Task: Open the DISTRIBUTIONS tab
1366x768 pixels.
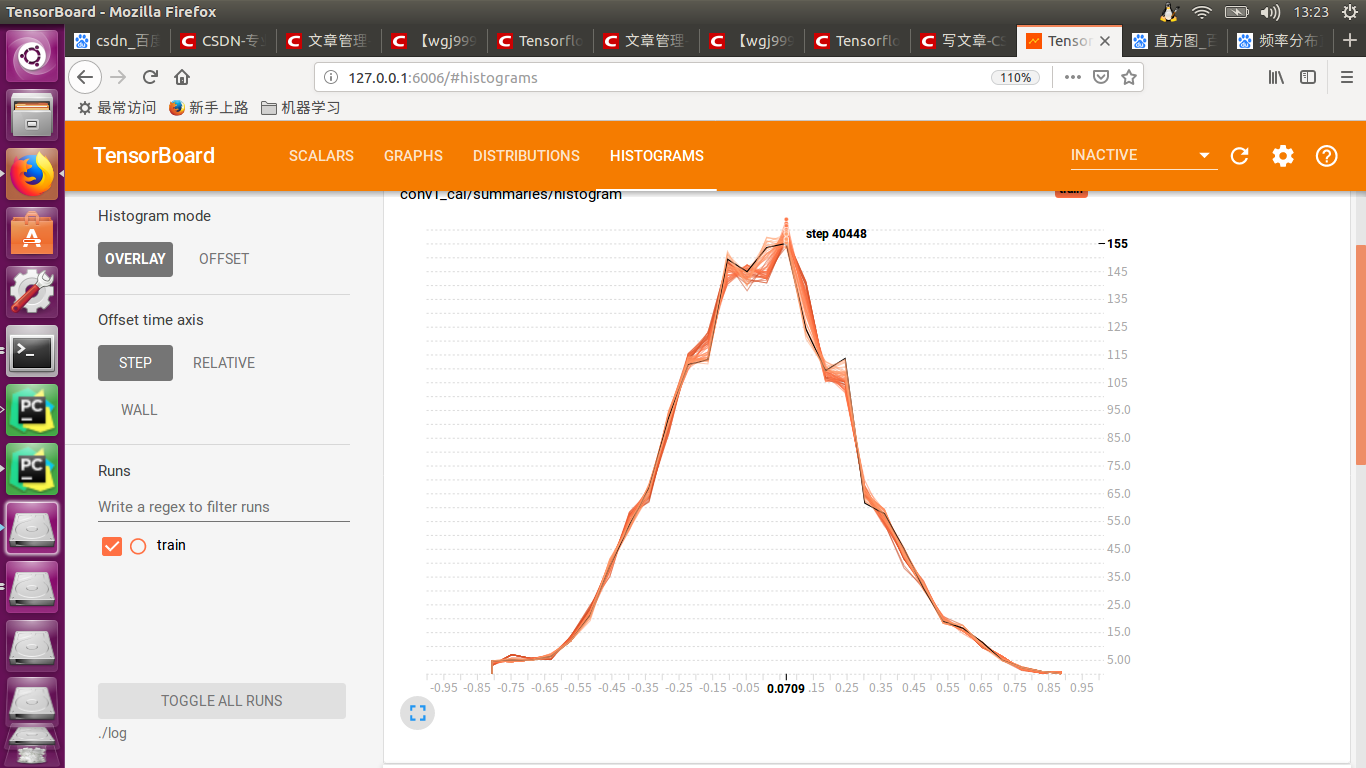Action: point(526,156)
